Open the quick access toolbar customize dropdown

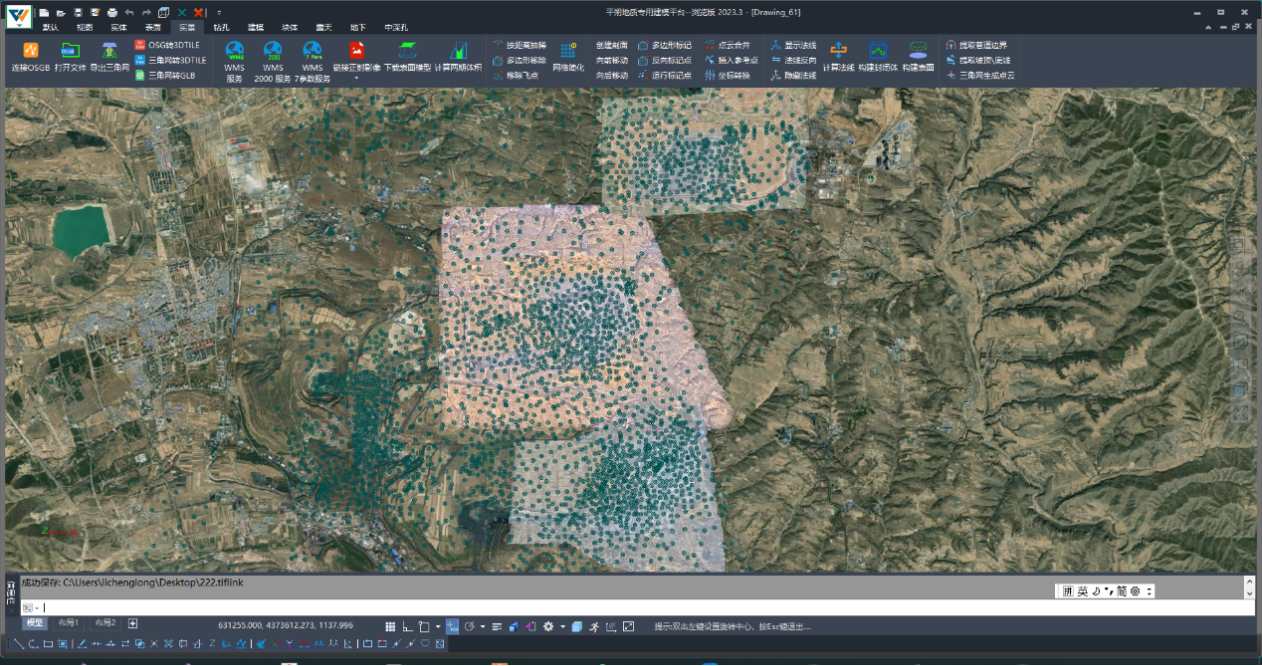pyautogui.click(x=219, y=12)
